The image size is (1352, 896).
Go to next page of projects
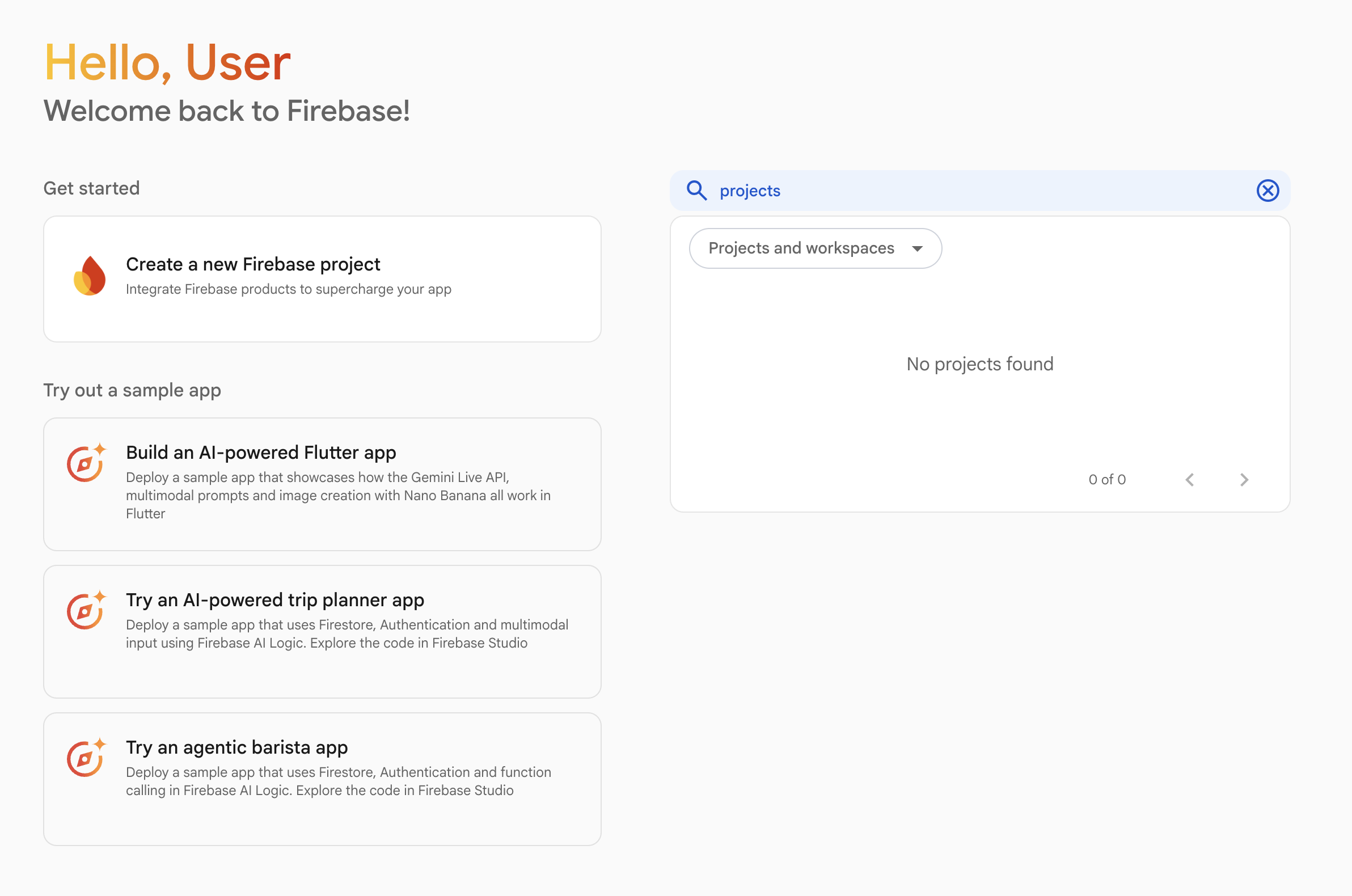click(1244, 479)
